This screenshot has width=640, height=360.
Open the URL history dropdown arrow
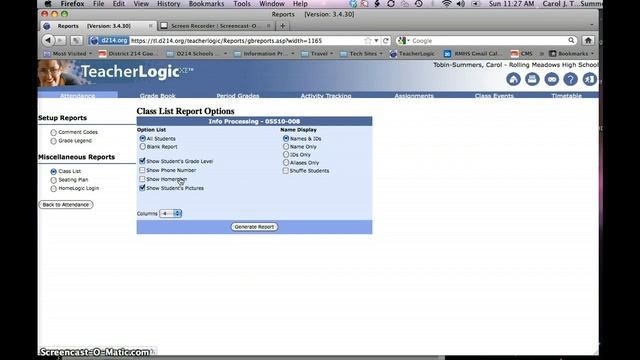click(x=376, y=41)
